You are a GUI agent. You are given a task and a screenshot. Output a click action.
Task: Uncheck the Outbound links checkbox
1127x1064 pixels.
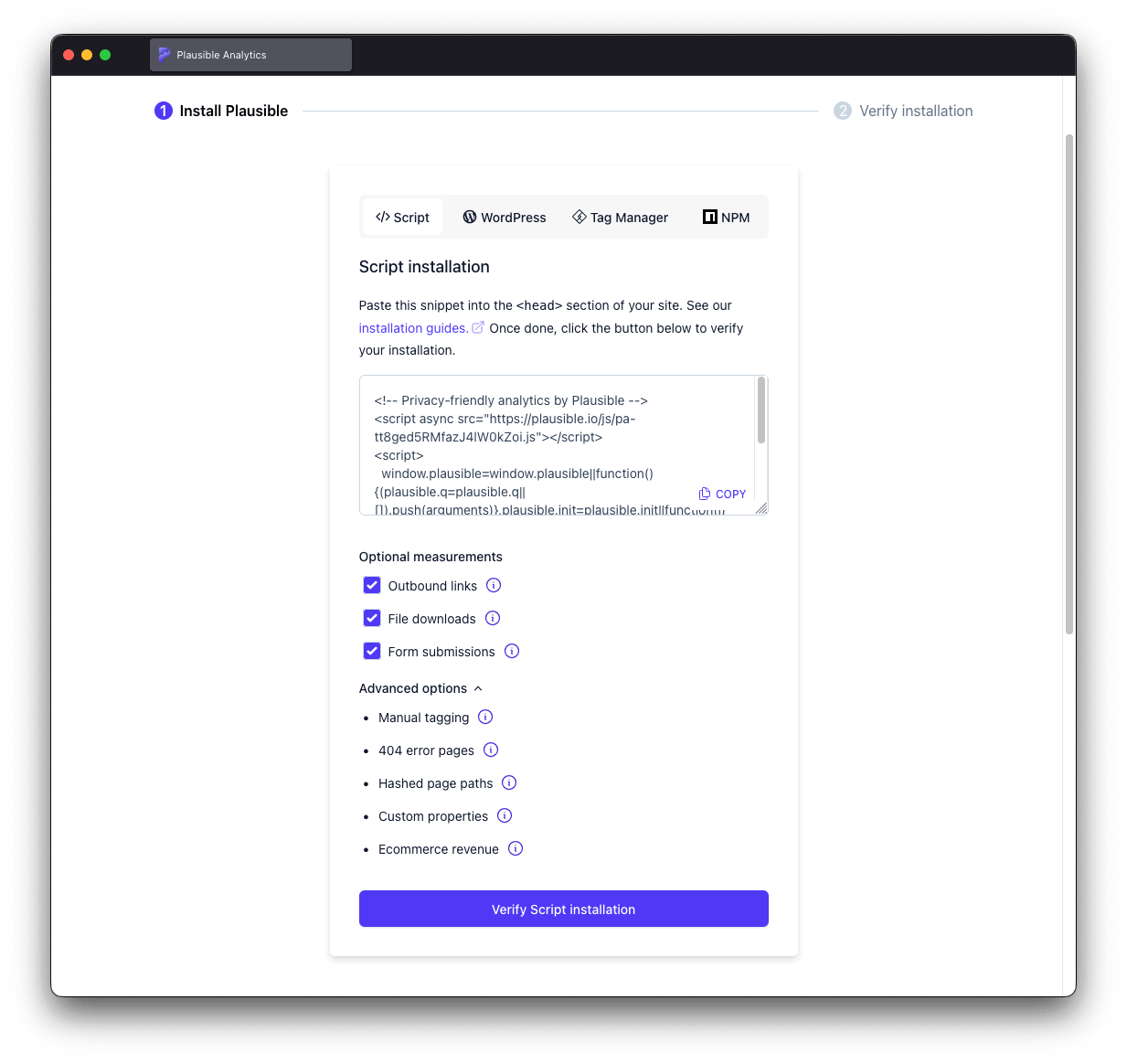[x=372, y=585]
